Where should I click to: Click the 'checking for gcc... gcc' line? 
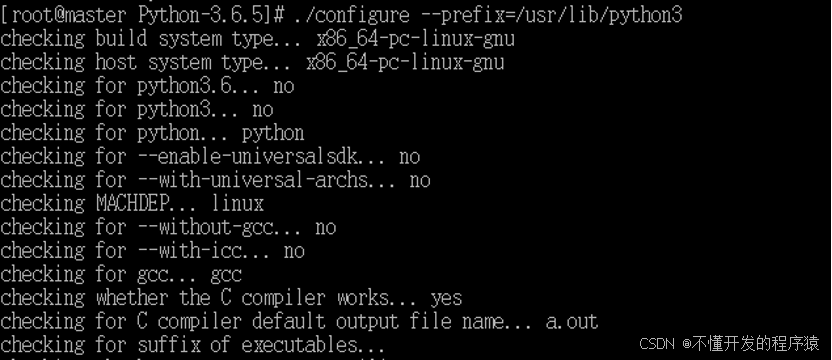click(x=121, y=274)
